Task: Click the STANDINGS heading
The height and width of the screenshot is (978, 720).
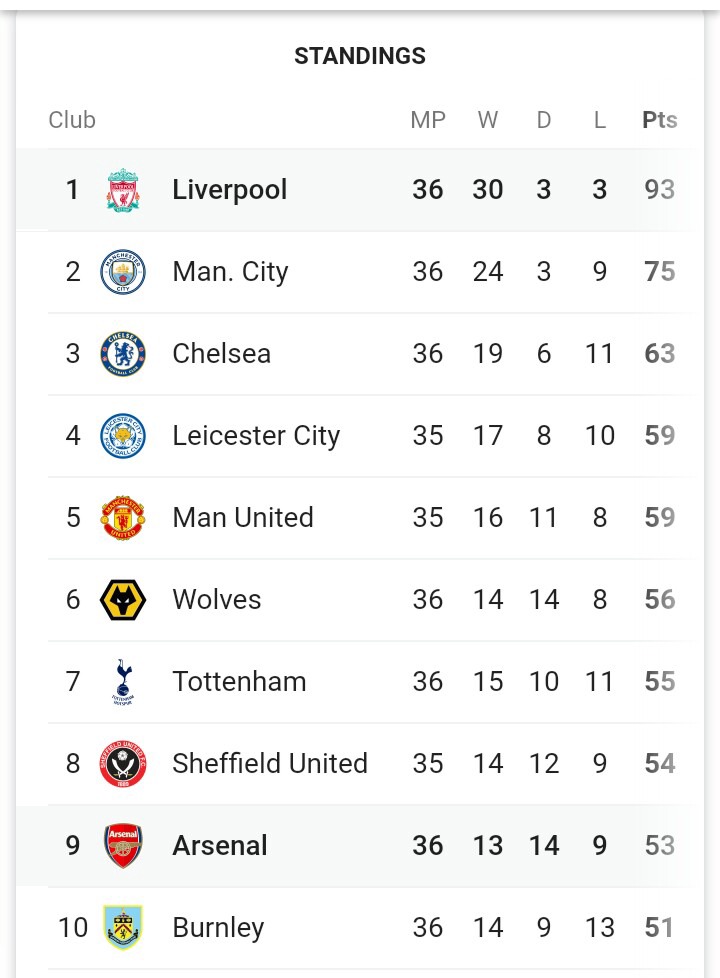Action: coord(360,57)
